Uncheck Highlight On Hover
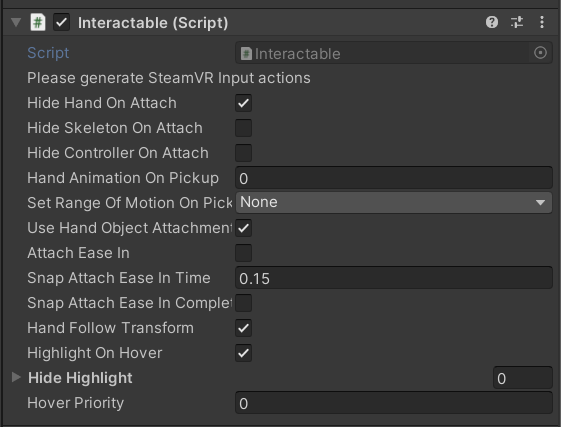 point(243,353)
